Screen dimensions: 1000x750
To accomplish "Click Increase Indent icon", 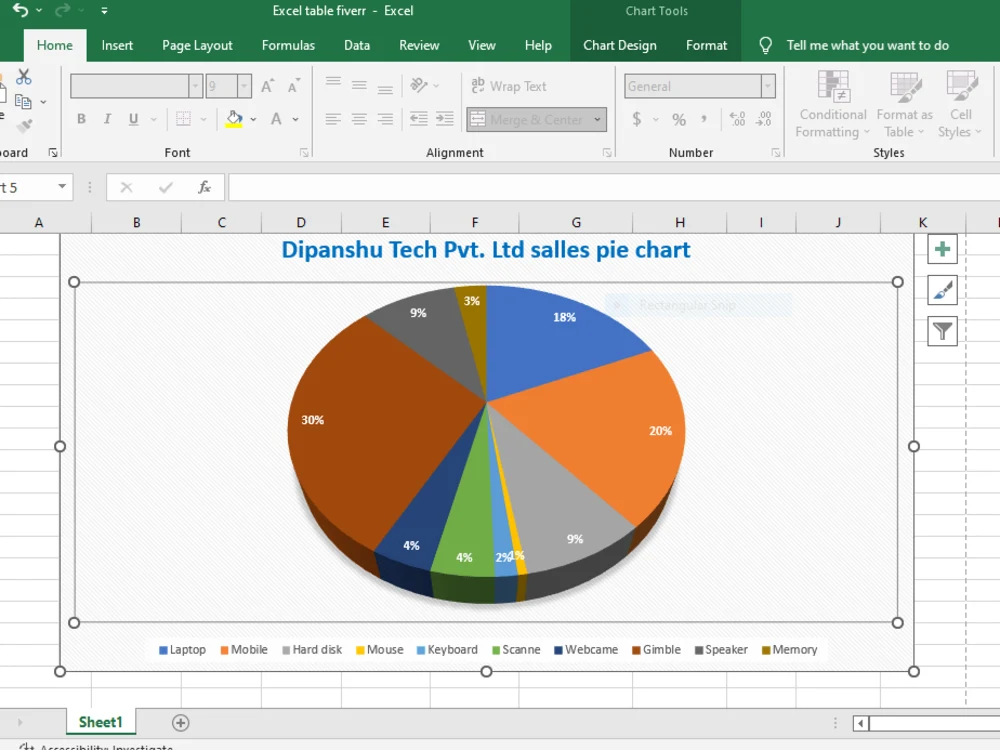I will coord(445,119).
